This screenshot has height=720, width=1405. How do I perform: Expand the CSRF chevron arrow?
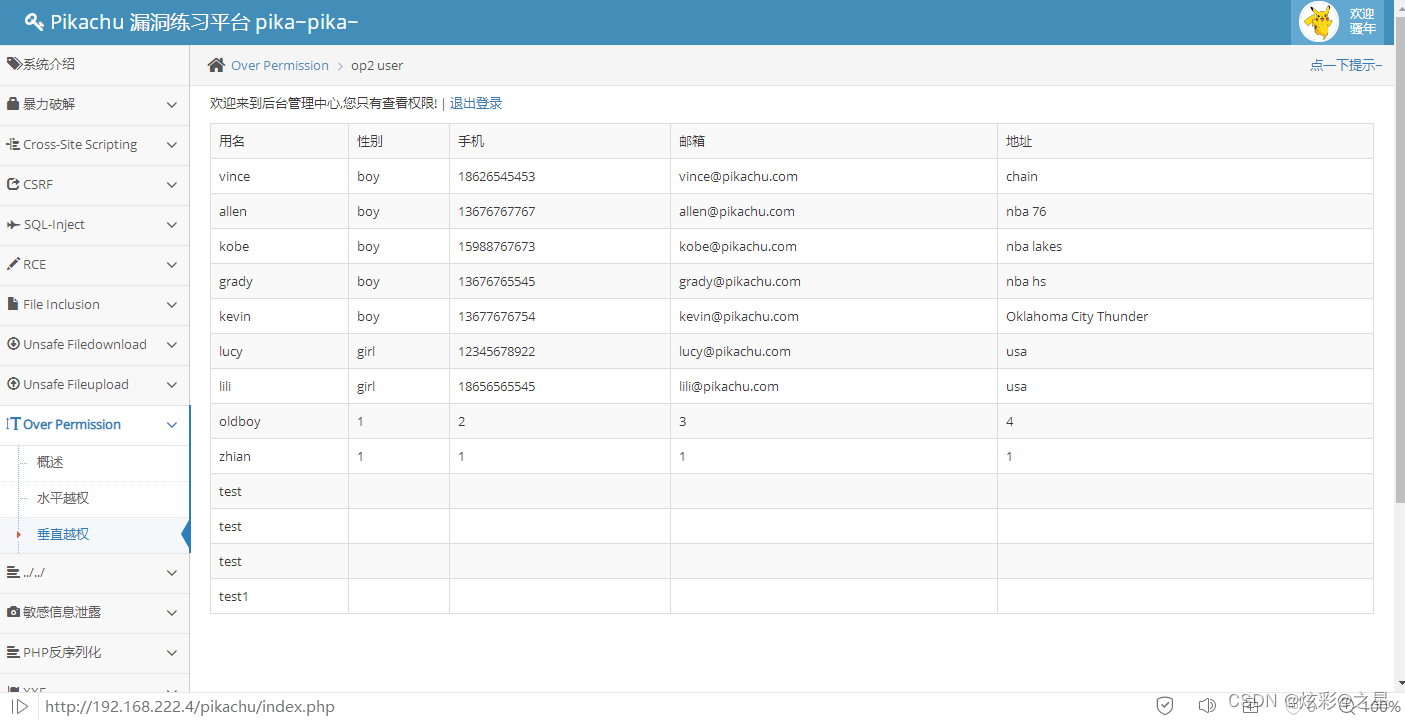pos(172,184)
